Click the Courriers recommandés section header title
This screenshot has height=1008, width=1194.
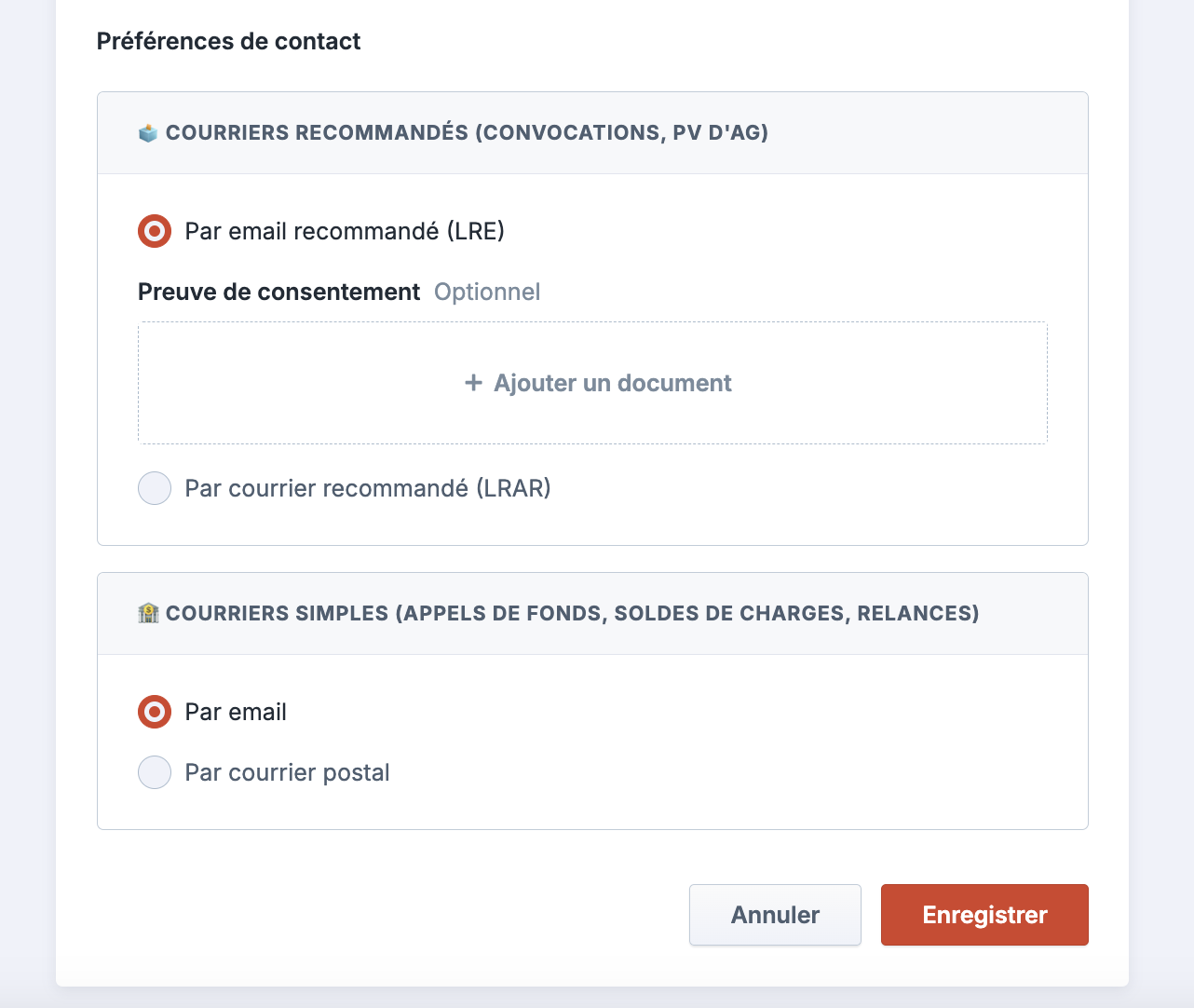tap(467, 132)
